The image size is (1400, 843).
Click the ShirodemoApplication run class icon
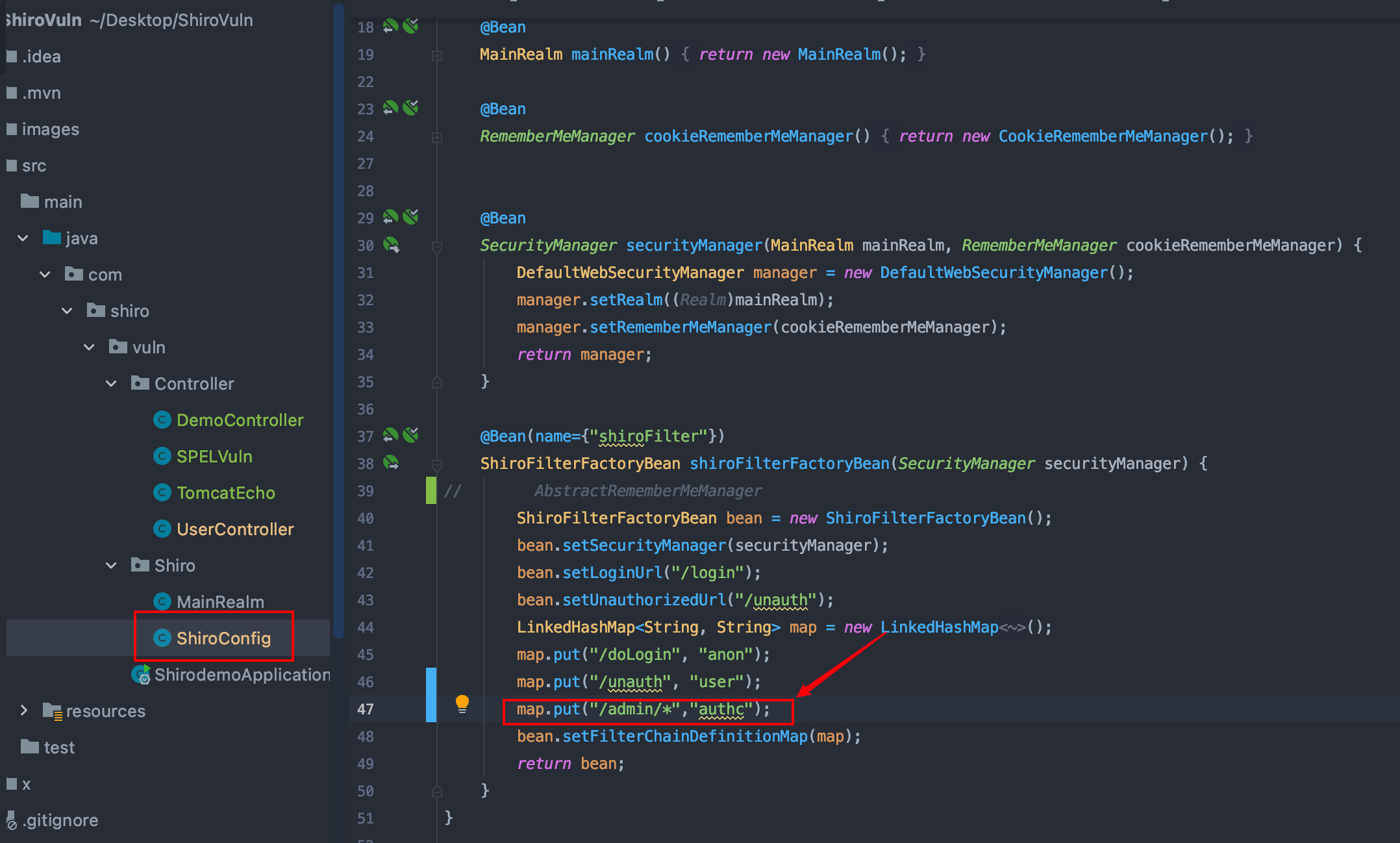(x=142, y=675)
